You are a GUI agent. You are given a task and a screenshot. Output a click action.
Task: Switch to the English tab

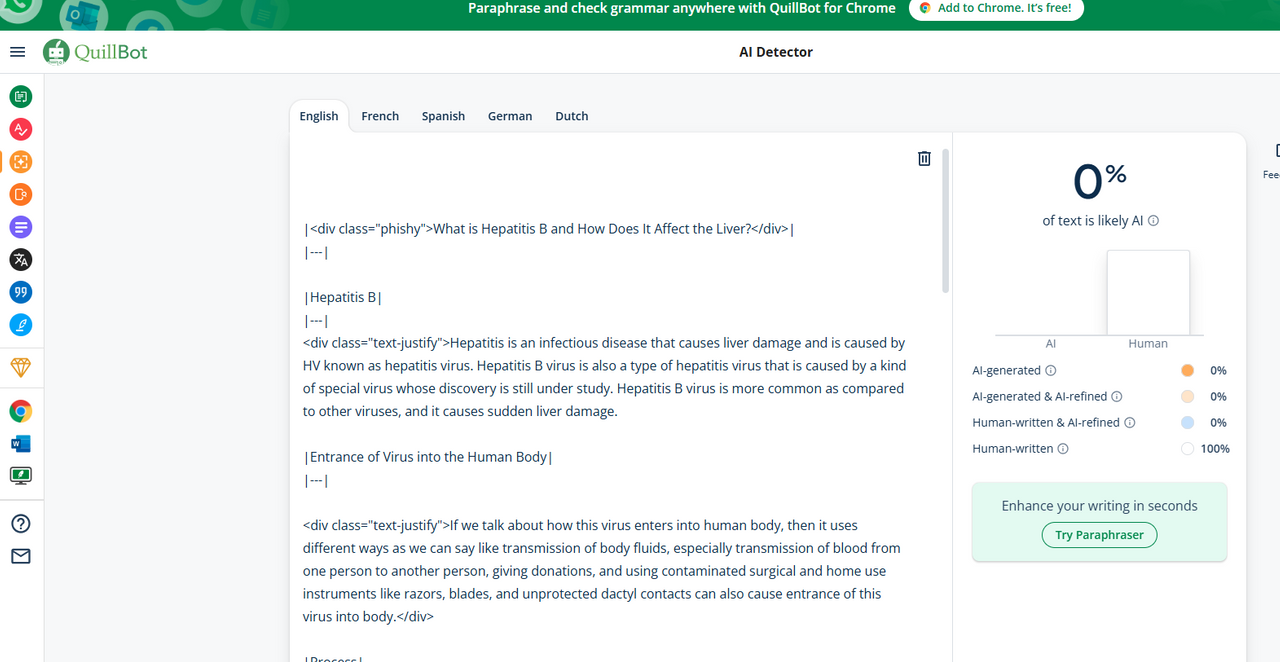click(x=319, y=116)
